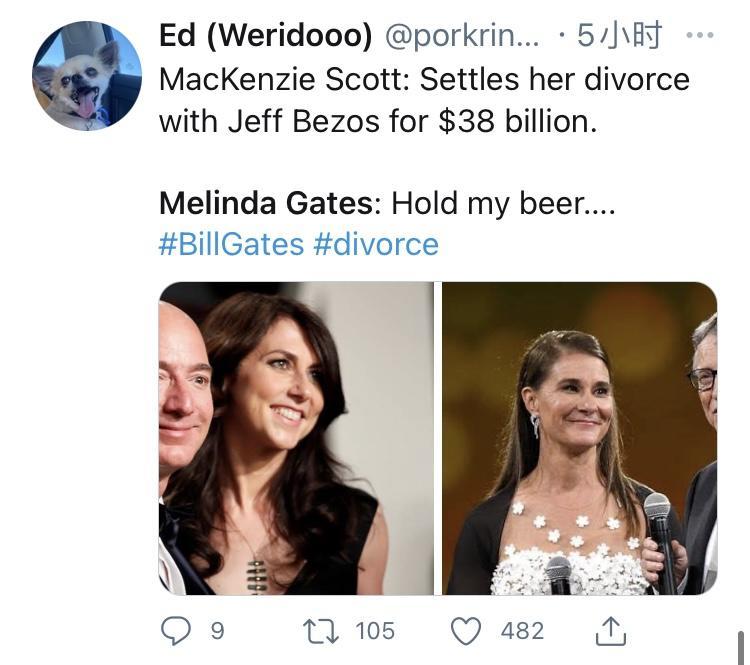This screenshot has width=750, height=665.
Task: Click the reply count 9
Action: point(217,631)
